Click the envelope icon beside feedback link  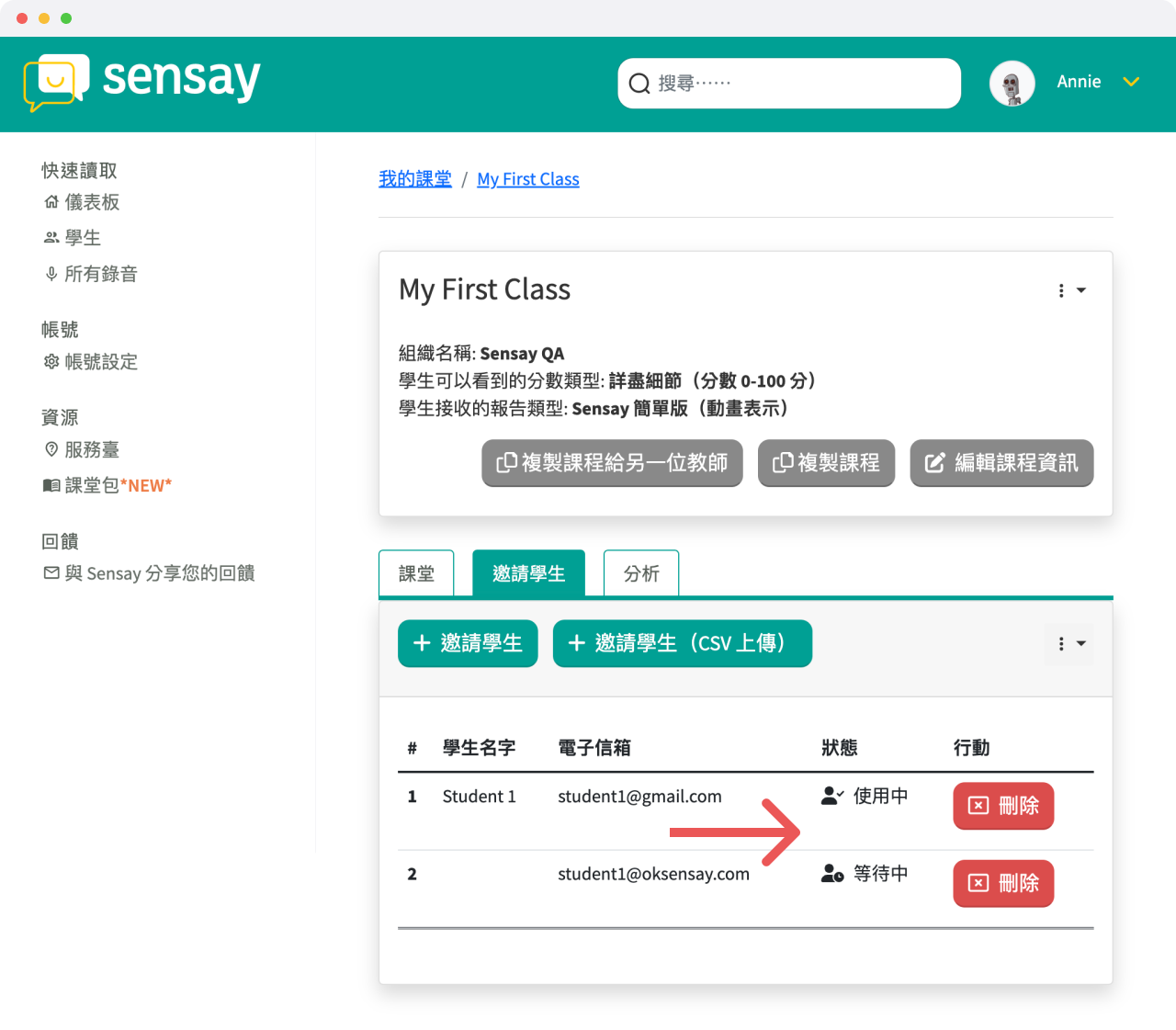coord(51,573)
